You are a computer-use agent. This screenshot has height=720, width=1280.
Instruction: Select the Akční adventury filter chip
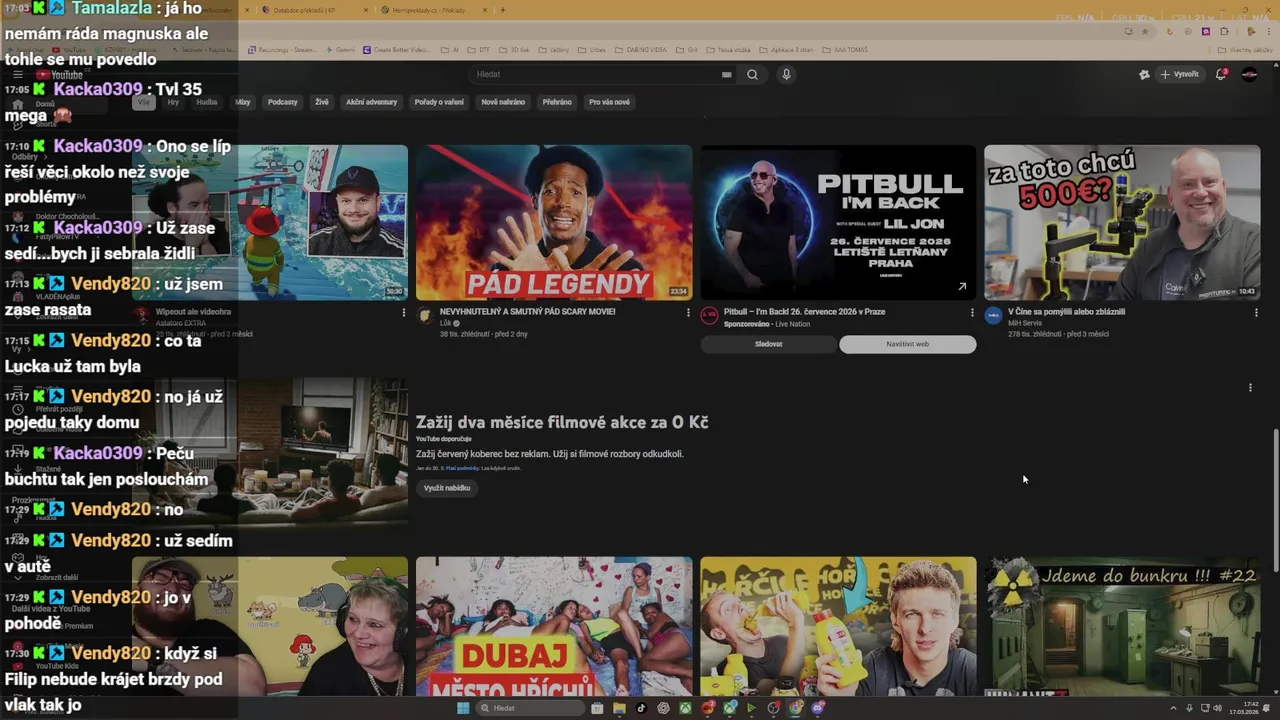(x=371, y=102)
